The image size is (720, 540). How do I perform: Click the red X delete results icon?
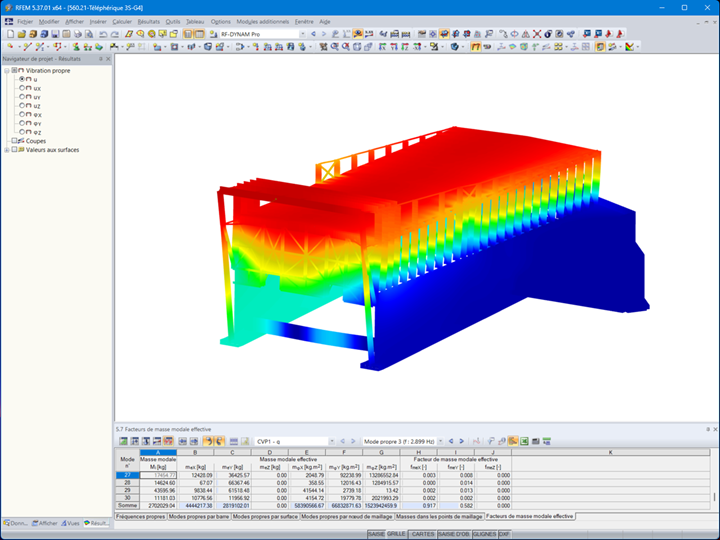[537, 34]
